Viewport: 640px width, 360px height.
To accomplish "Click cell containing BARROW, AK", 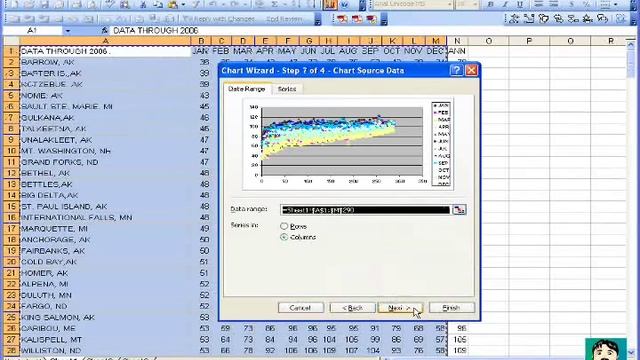I will pyautogui.click(x=105, y=62).
